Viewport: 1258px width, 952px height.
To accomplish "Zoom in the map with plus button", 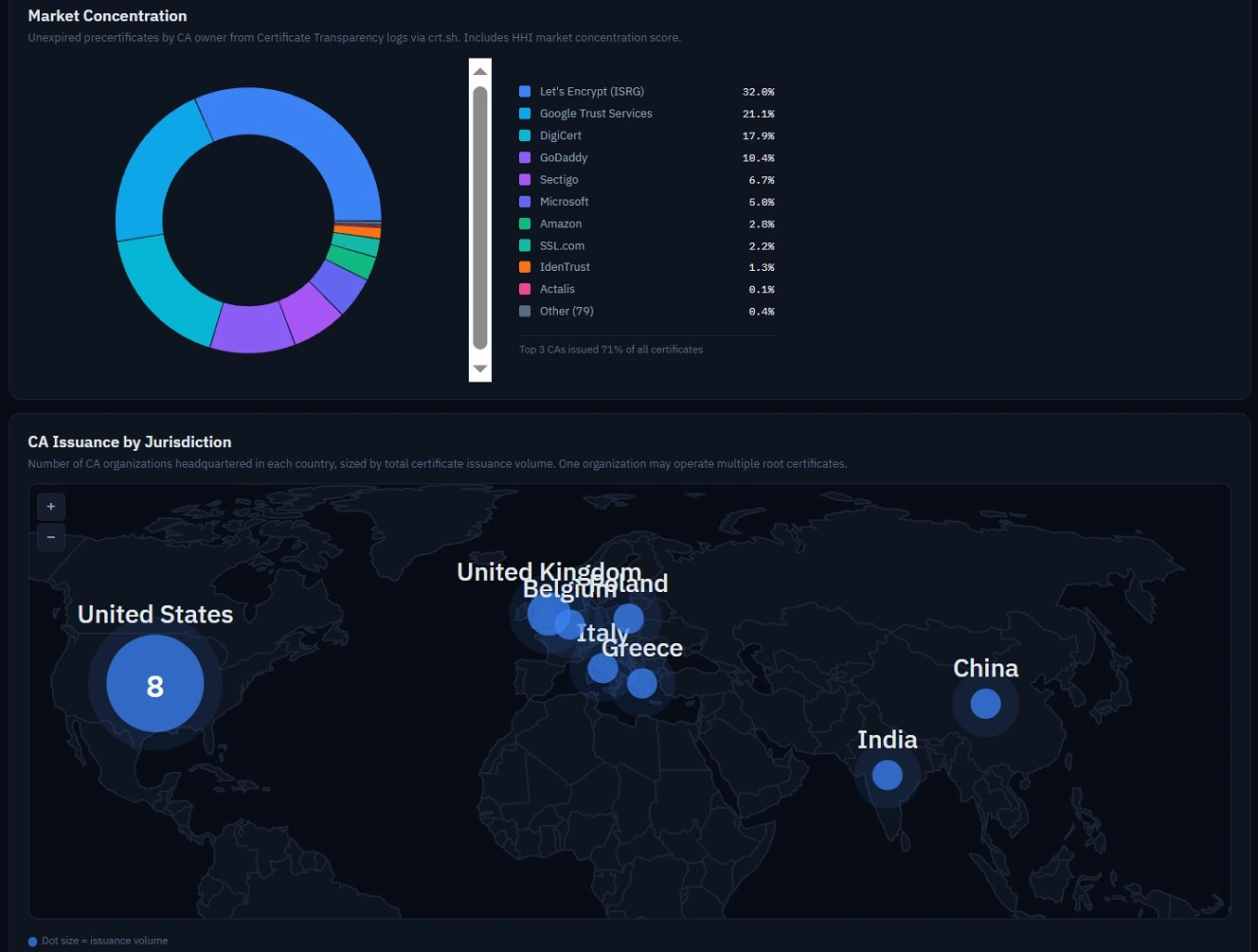I will pyautogui.click(x=51, y=507).
